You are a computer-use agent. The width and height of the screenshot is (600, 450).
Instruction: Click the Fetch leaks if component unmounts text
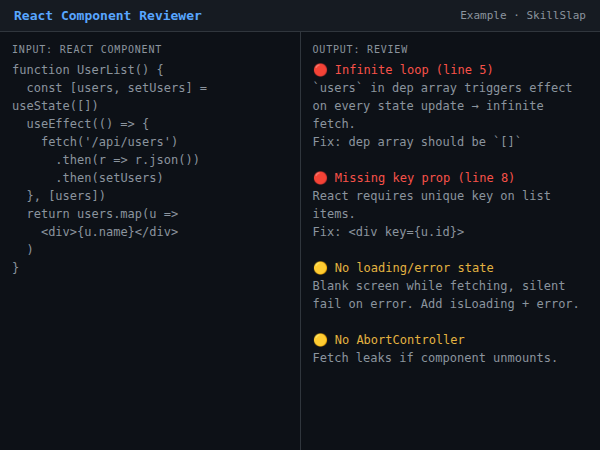pyautogui.click(x=435, y=358)
